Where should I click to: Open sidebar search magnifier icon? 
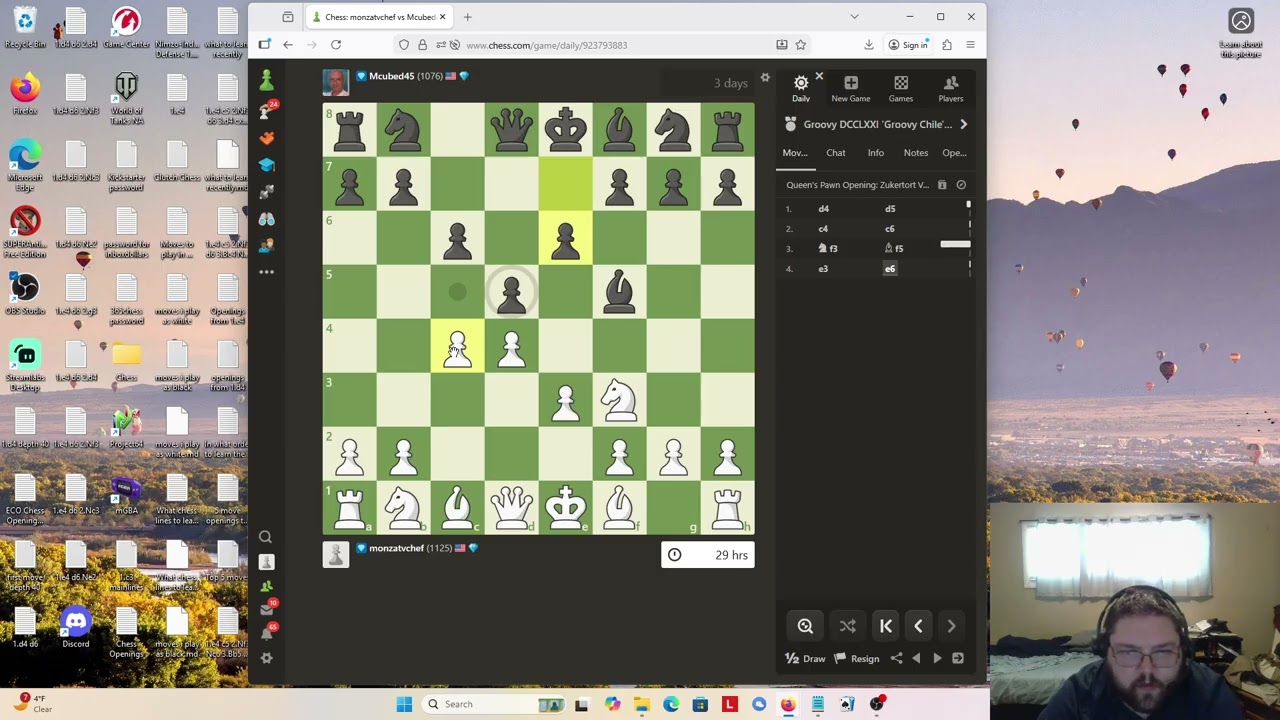[x=266, y=537]
